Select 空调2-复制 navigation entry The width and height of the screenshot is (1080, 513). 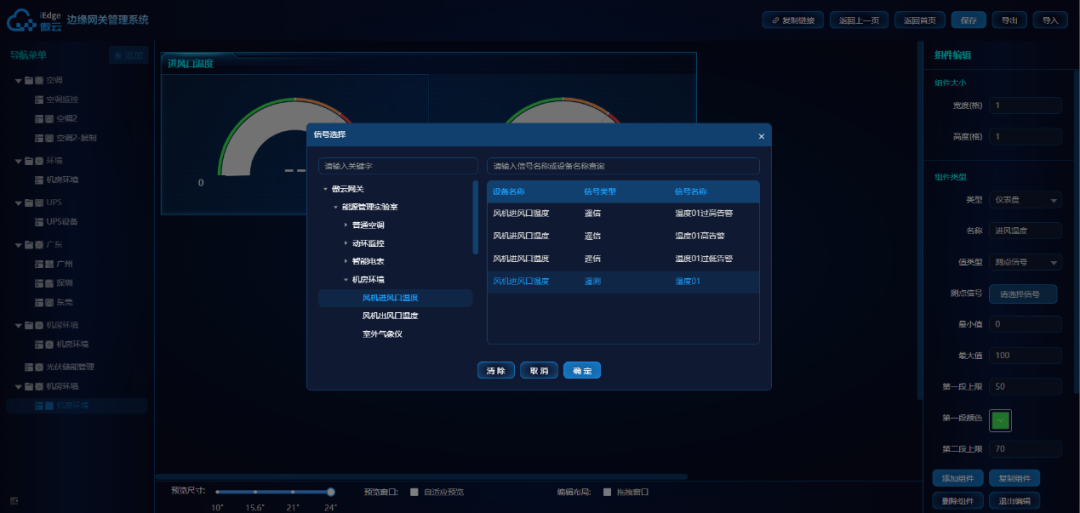click(x=76, y=138)
